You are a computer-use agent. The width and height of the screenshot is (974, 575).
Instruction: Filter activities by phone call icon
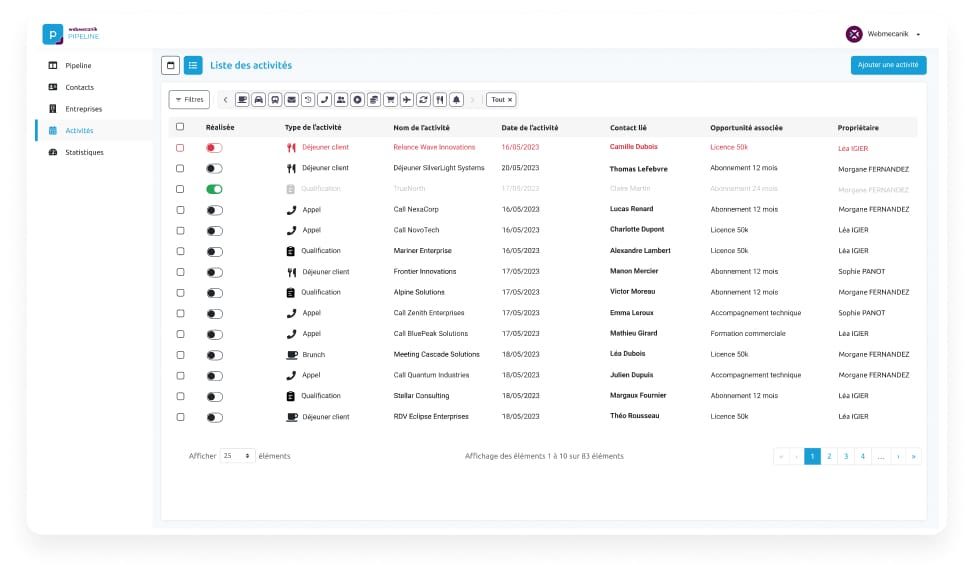coord(325,100)
